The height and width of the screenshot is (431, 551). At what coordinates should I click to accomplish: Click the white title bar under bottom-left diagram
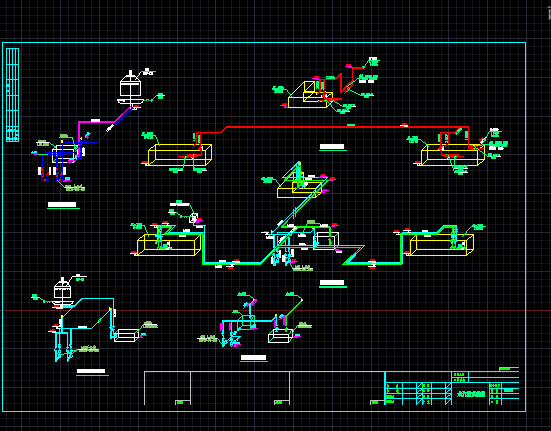tap(91, 371)
